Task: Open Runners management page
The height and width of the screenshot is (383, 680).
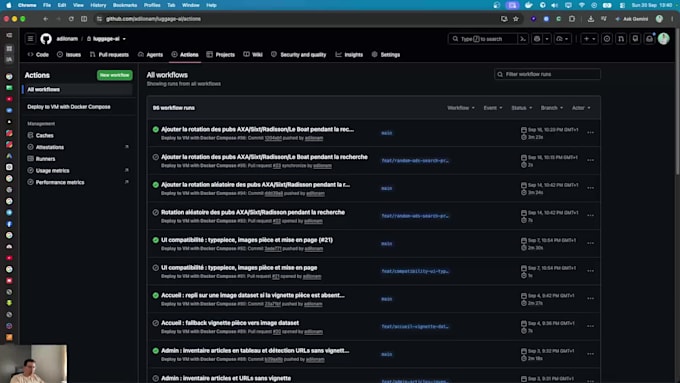Action: (x=45, y=159)
